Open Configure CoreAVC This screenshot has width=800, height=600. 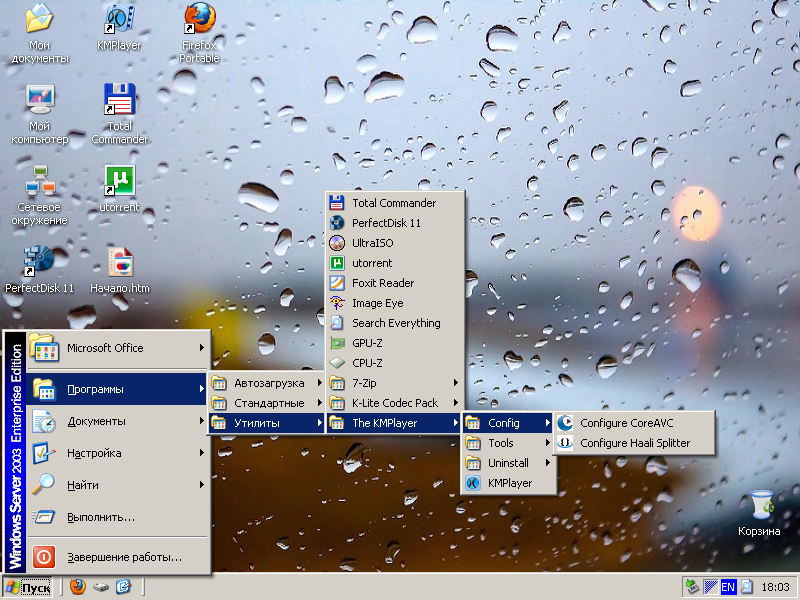point(634,423)
